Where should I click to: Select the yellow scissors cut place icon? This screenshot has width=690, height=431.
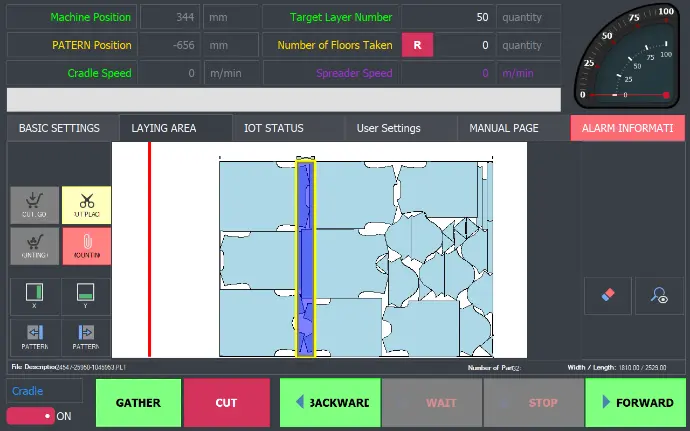coord(86,205)
